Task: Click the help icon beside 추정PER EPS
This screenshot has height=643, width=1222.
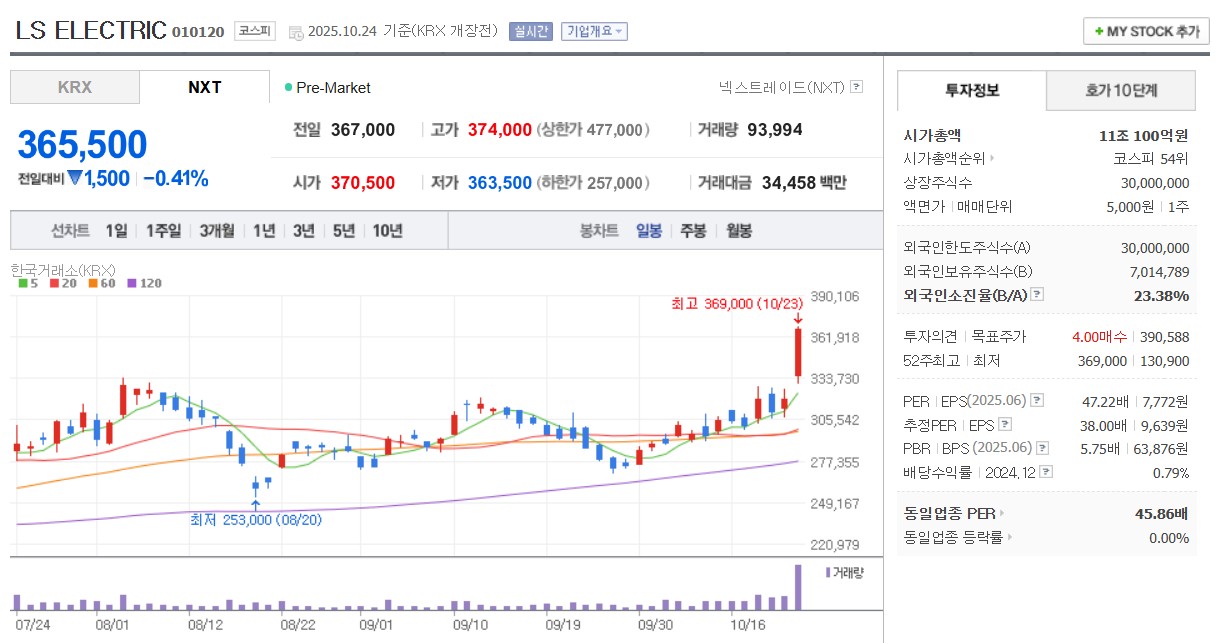Action: point(1005,425)
